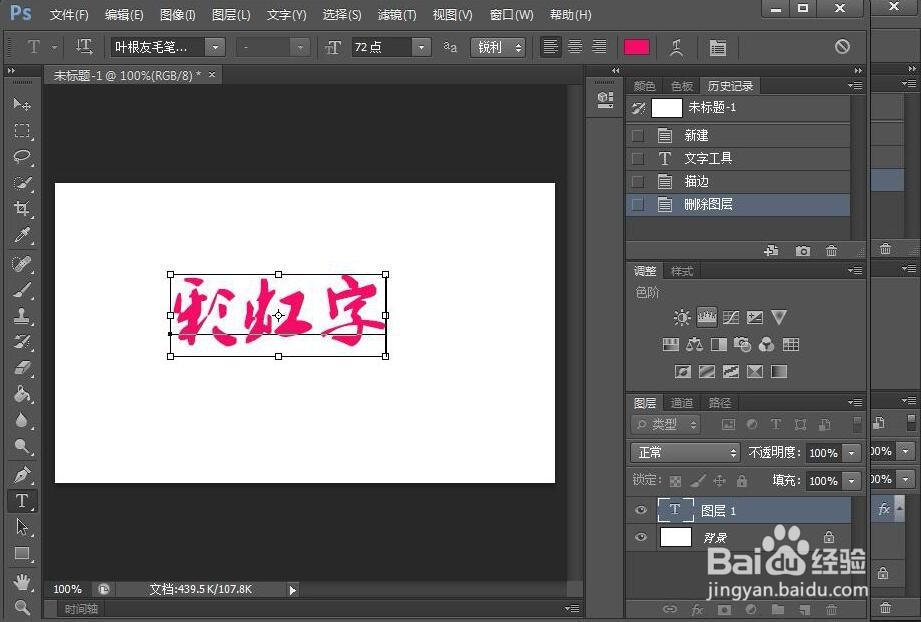Click the 100% zoom level field
This screenshot has width=921, height=622.
click(68, 589)
